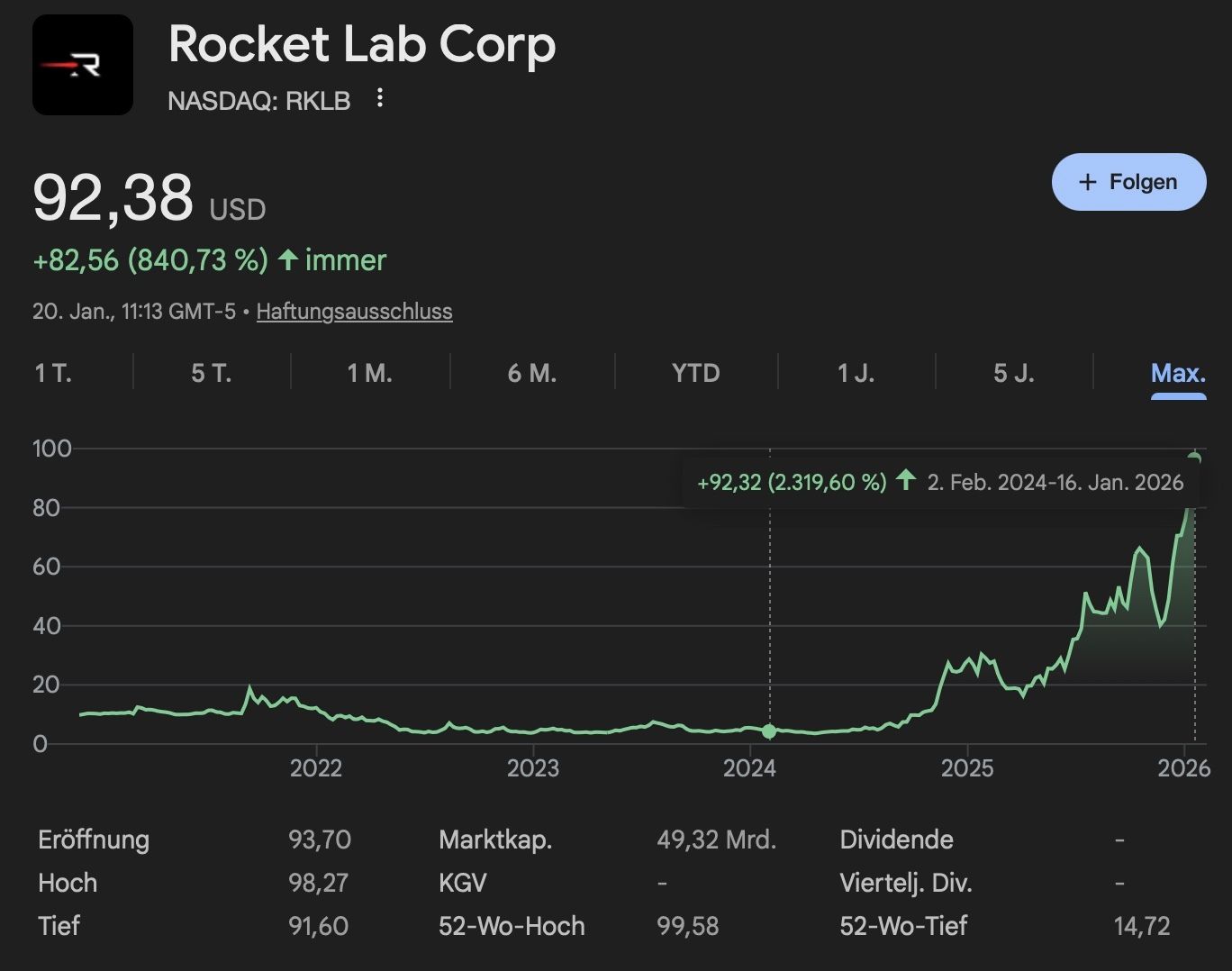The image size is (1232, 971).
Task: Click the Marktkap. value 49,32 Mrd.
Action: click(x=717, y=839)
